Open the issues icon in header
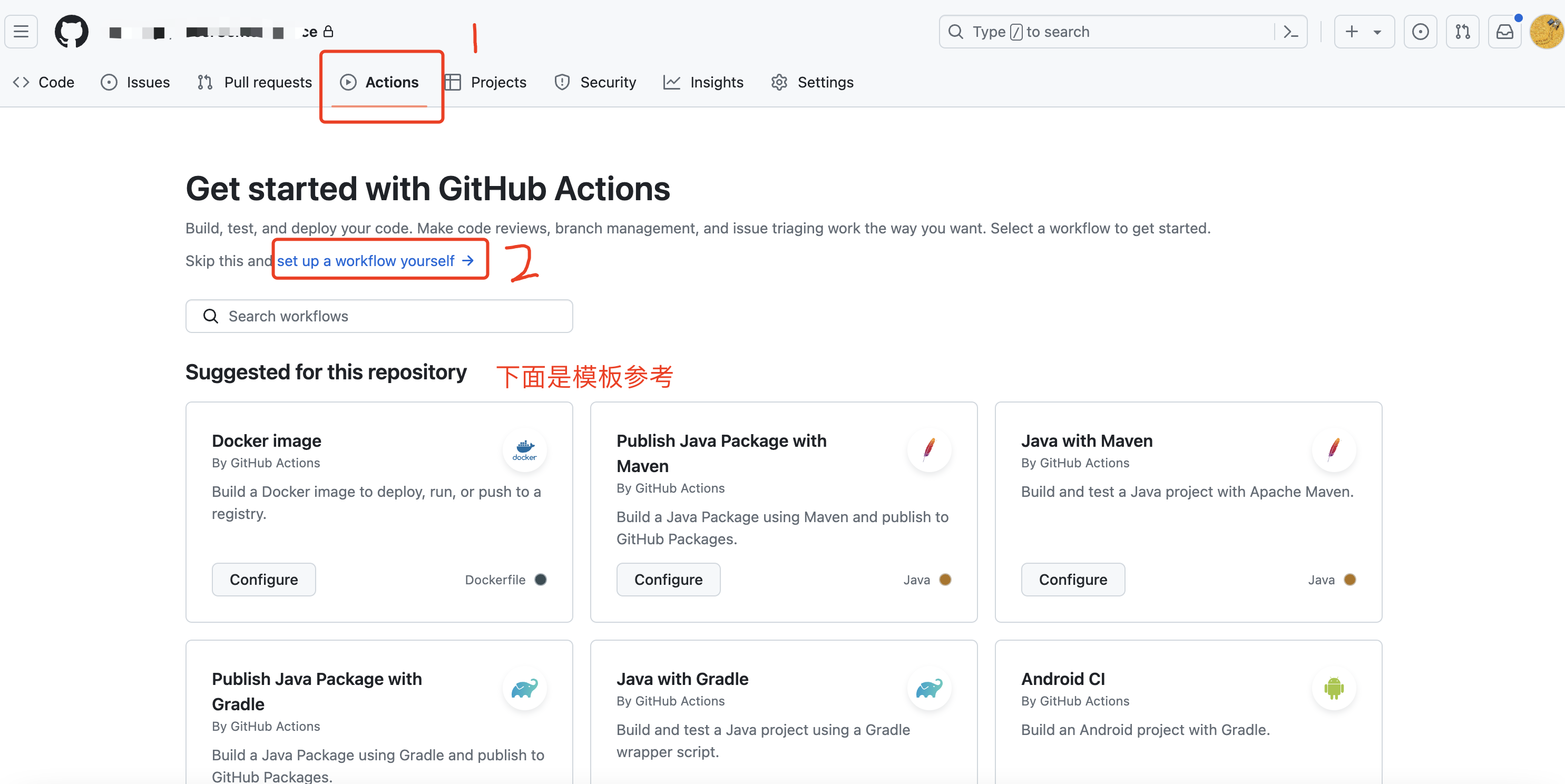 [1421, 32]
